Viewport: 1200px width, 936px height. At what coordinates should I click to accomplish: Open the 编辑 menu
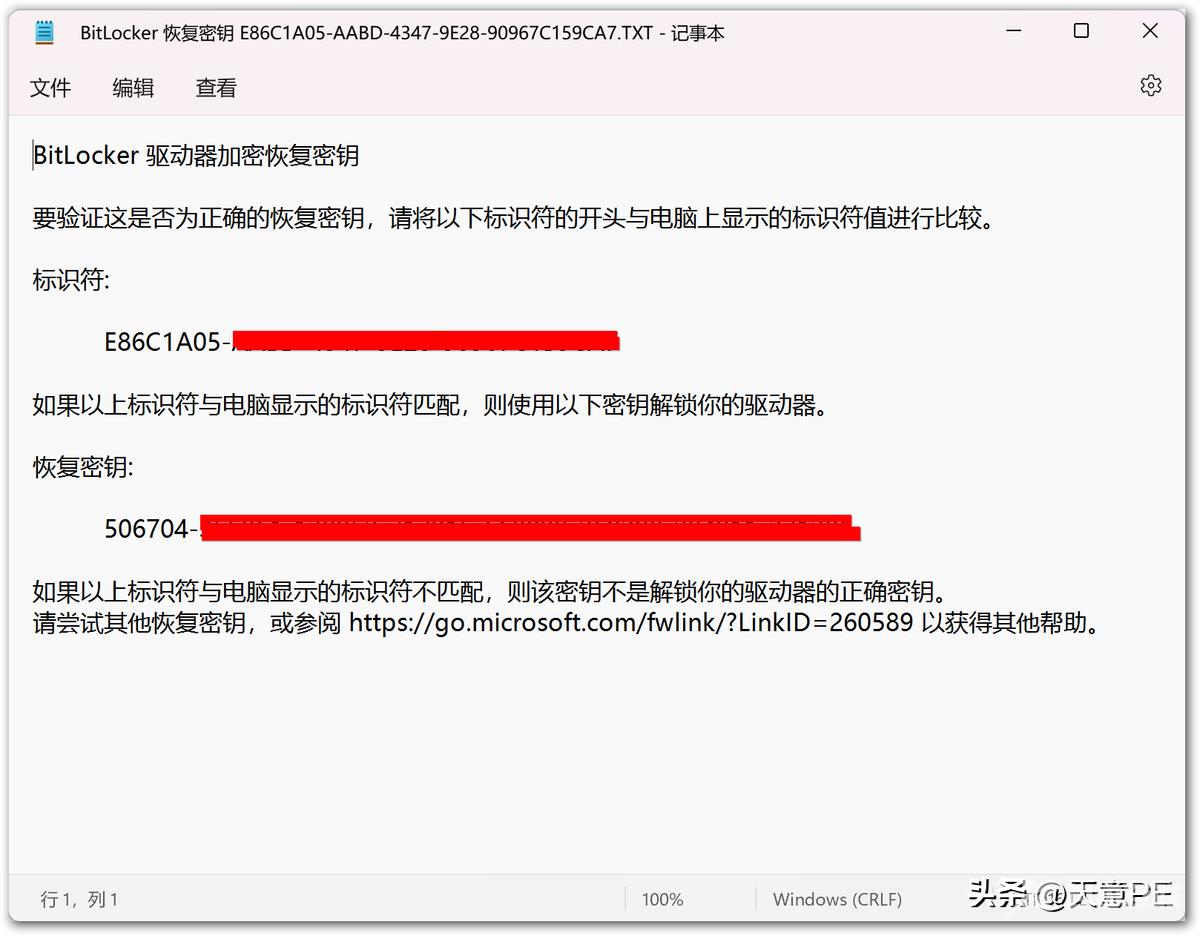tap(133, 88)
